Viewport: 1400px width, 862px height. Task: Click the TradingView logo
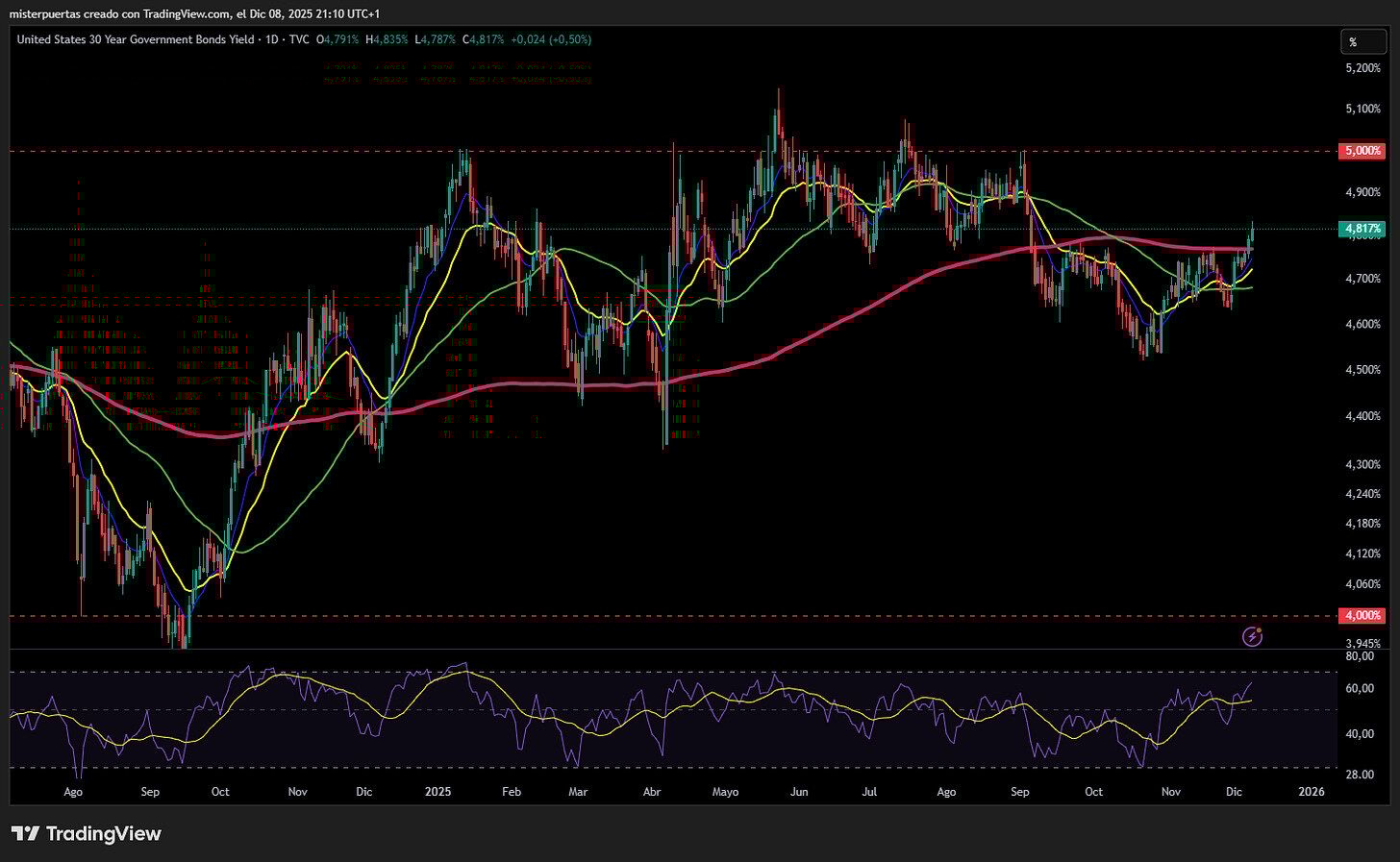pos(87,833)
